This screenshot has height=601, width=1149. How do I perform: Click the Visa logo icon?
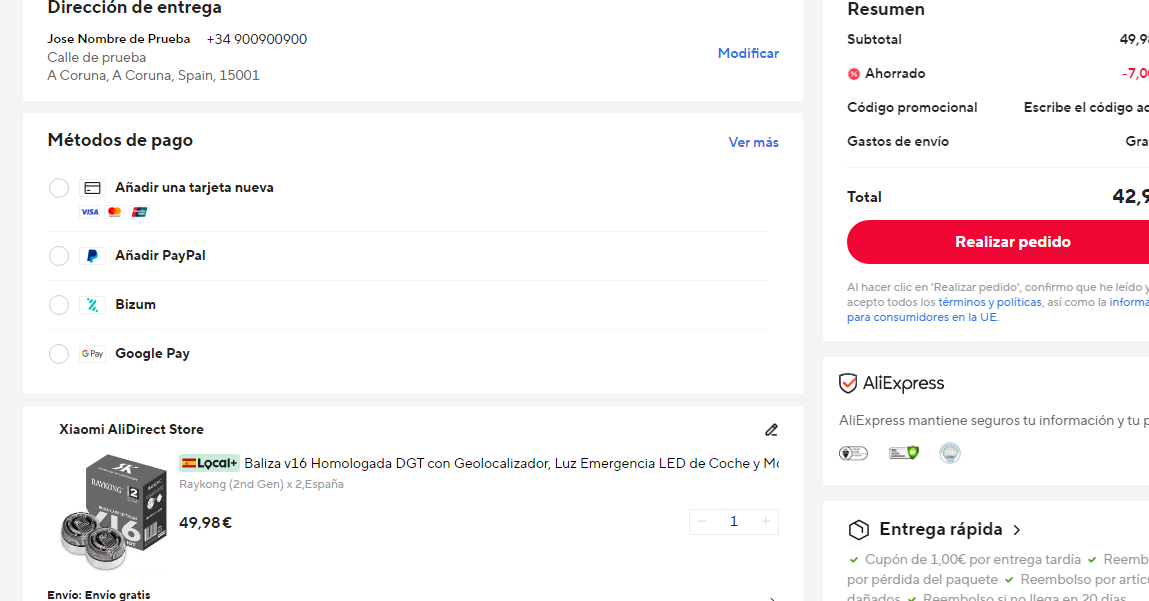[89, 213]
